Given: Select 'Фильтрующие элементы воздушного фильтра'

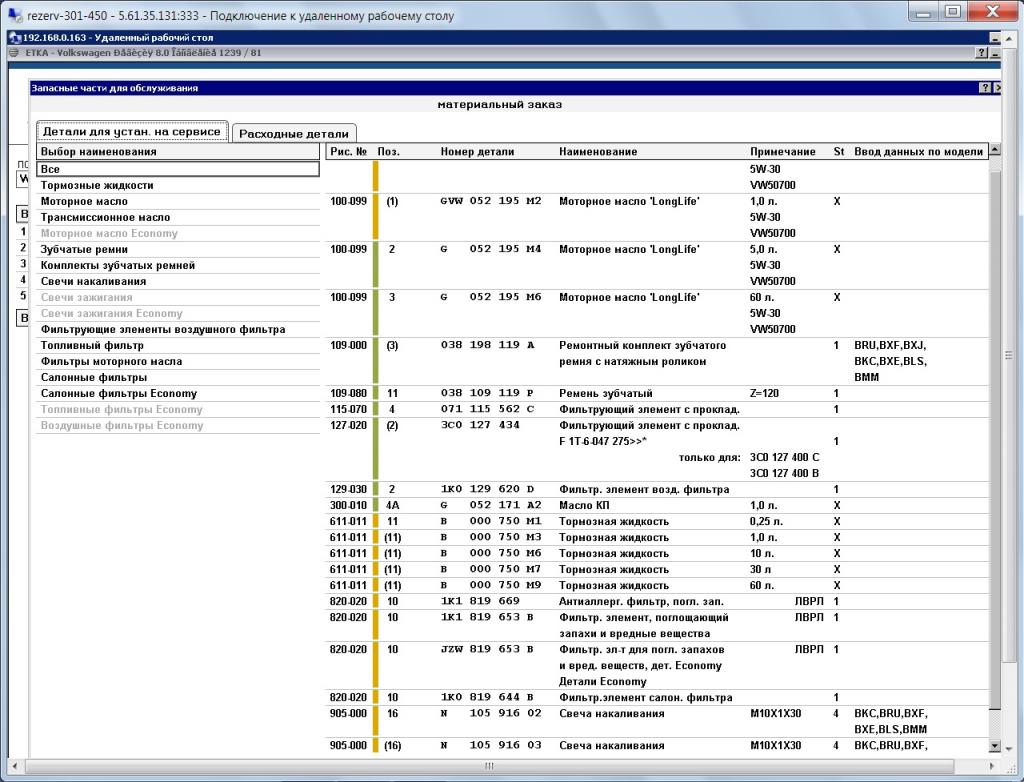Looking at the screenshot, I should click(178, 329).
